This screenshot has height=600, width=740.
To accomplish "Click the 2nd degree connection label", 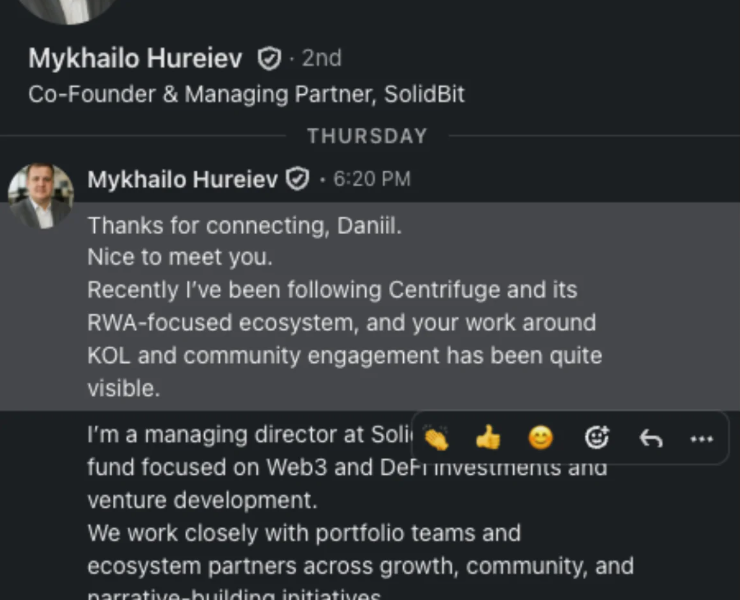I will click(x=321, y=59).
